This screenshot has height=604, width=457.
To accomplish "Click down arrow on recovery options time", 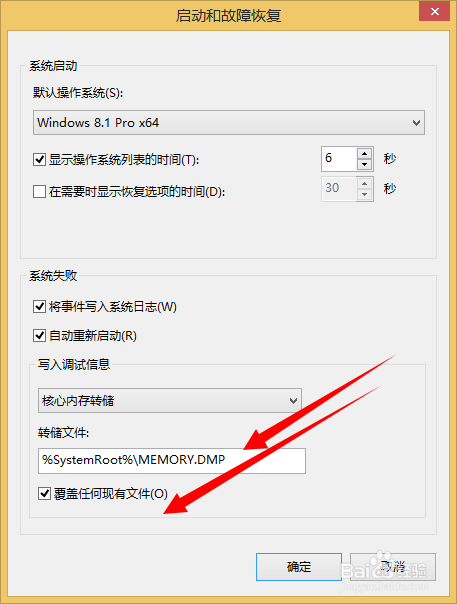I will pyautogui.click(x=365, y=195).
